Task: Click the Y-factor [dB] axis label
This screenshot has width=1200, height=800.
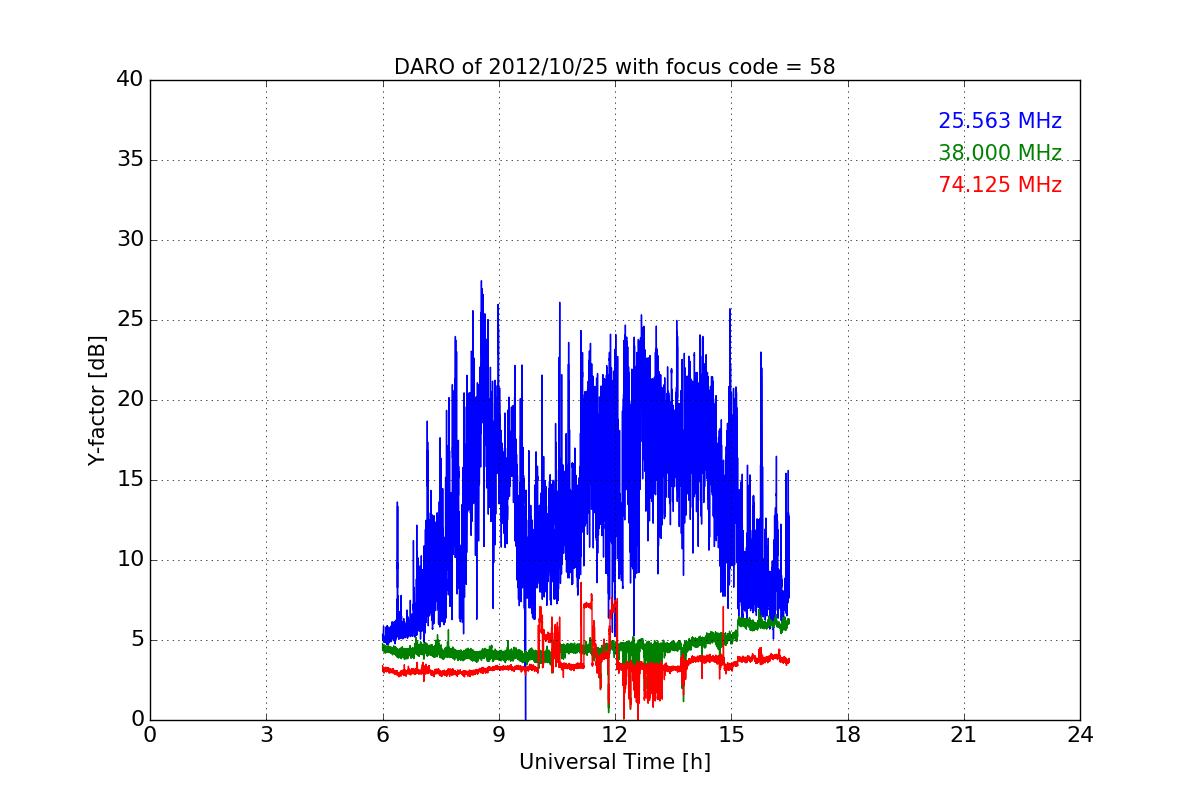Action: coord(97,400)
